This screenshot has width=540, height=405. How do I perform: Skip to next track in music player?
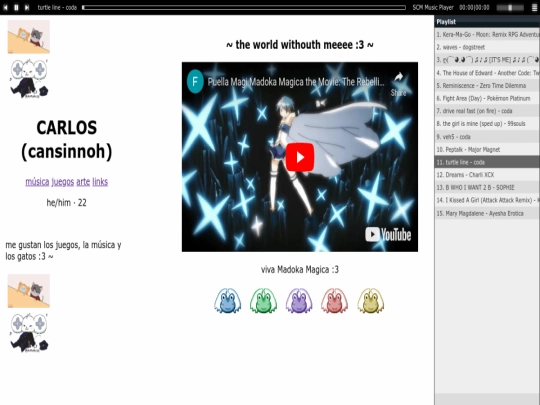27,7
